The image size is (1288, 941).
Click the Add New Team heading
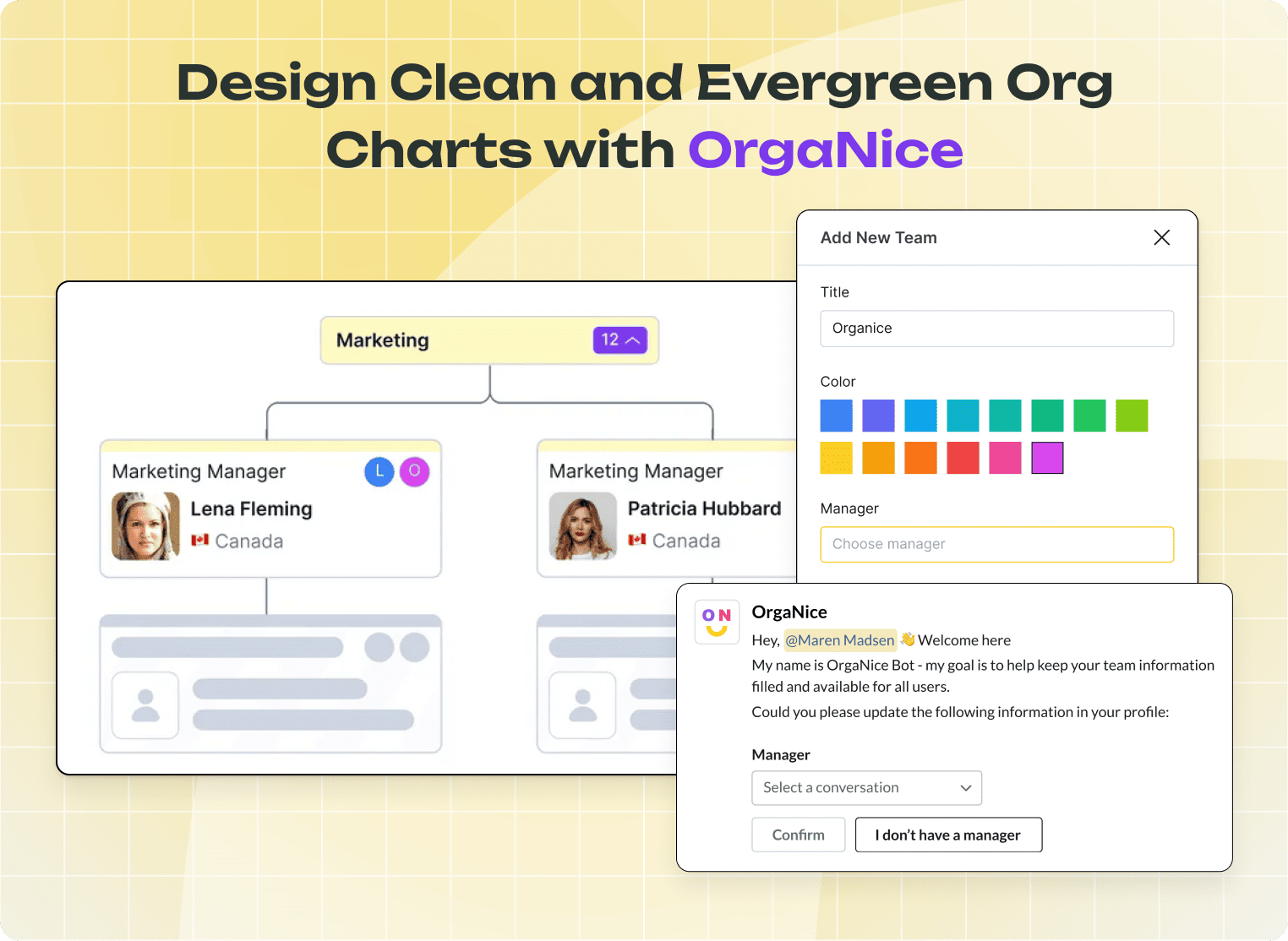[878, 238]
